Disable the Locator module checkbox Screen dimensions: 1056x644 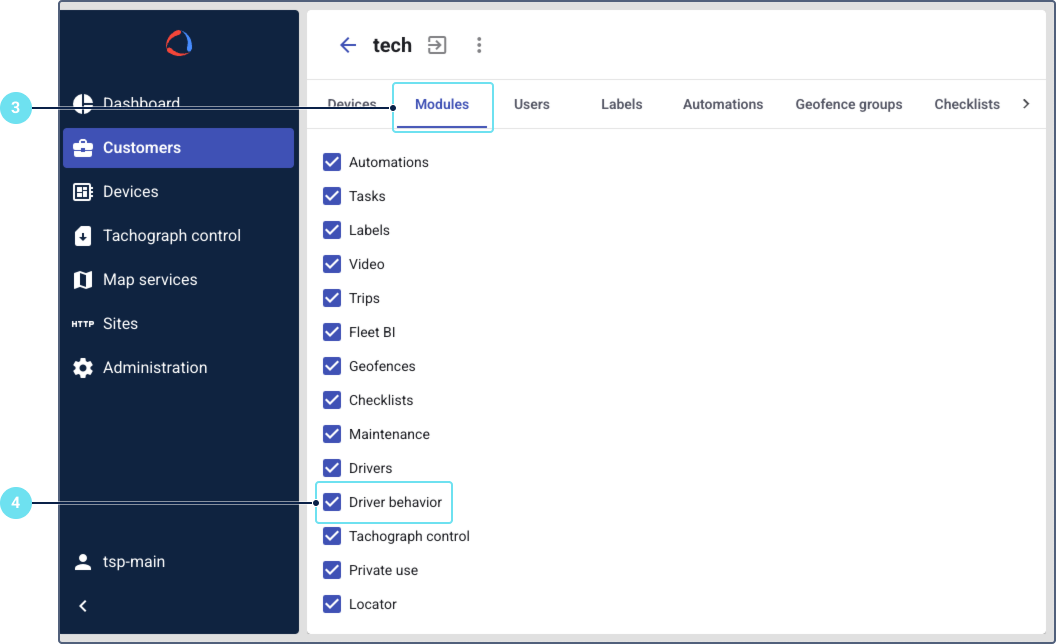click(332, 604)
